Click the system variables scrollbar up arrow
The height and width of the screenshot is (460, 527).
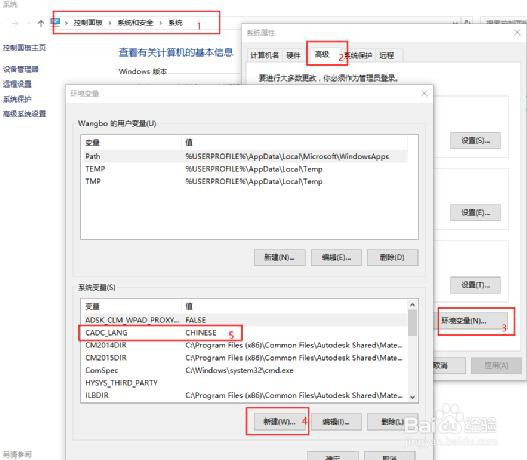(x=413, y=305)
